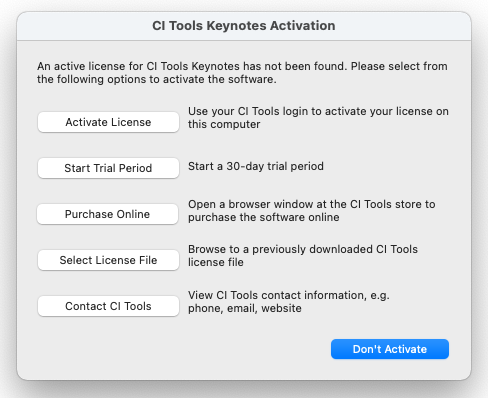Dismiss with Don't Activate button

point(390,349)
